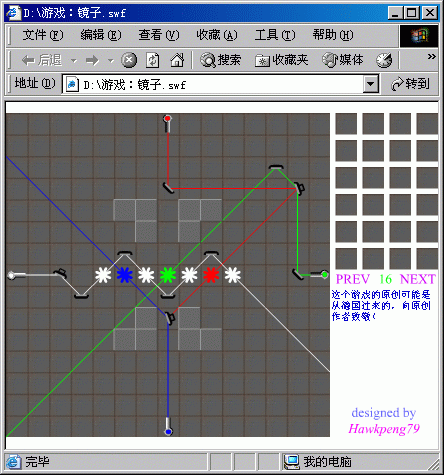Screen dimensions: 444x475
Task: Click the 完毕 status bar text
Action: pos(37,462)
